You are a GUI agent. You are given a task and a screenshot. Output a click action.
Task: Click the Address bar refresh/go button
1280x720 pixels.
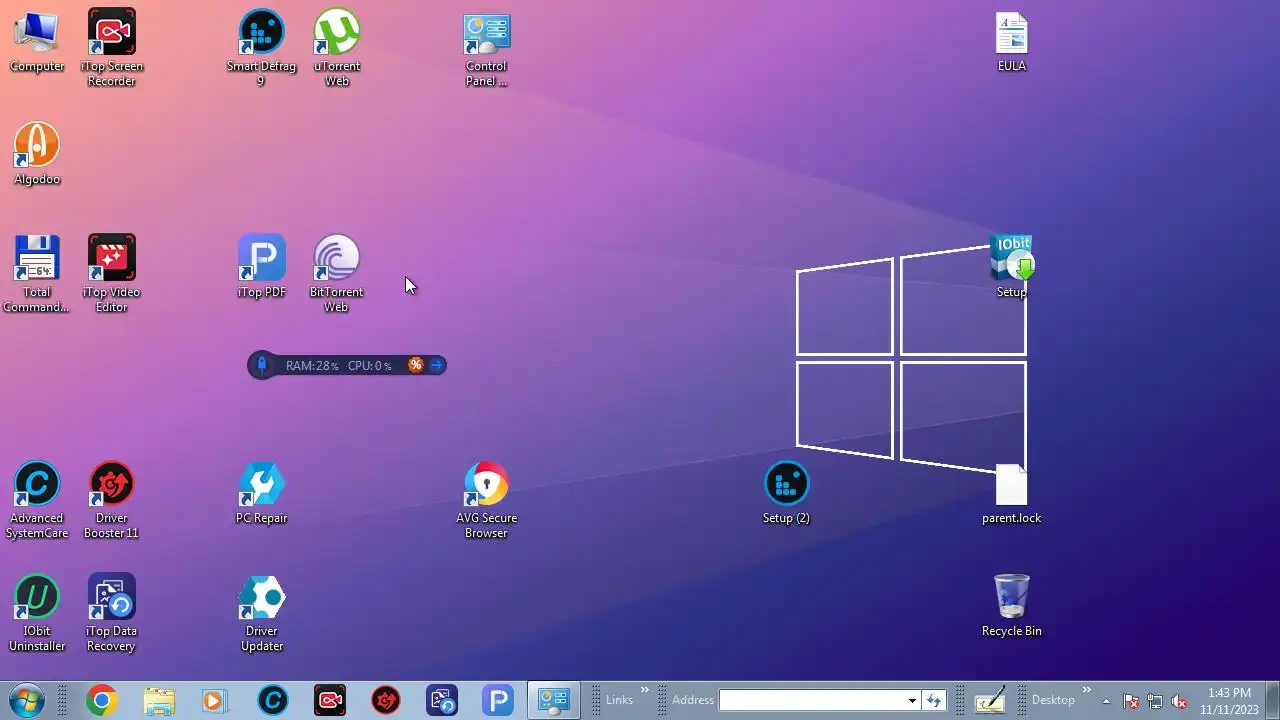[x=934, y=700]
